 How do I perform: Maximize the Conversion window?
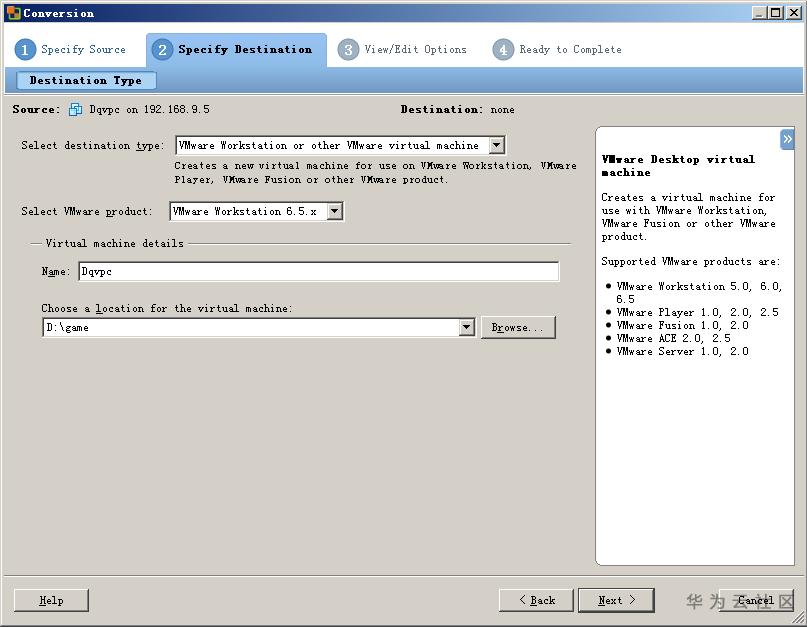pos(776,13)
